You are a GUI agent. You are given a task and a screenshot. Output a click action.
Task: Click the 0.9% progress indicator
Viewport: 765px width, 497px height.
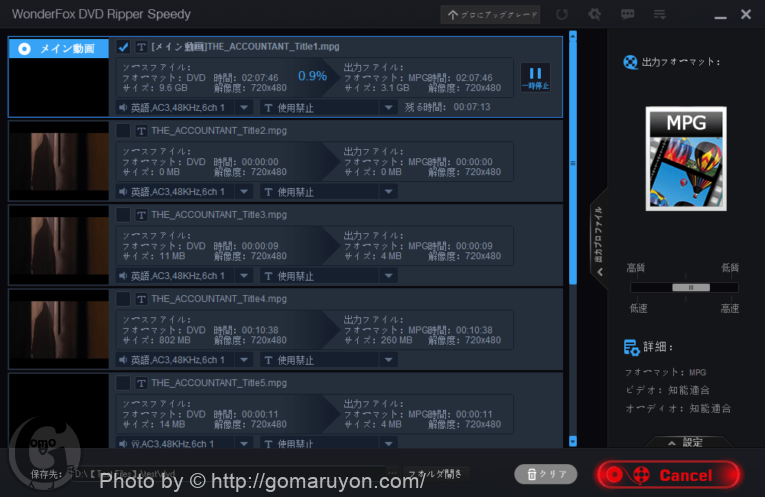point(312,76)
